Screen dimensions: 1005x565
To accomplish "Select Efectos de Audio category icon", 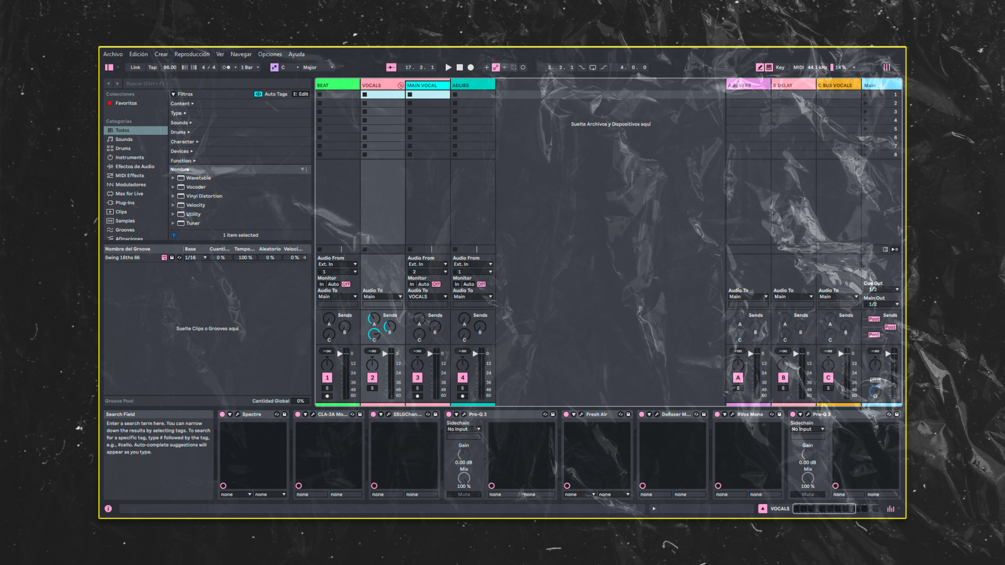I will pyautogui.click(x=110, y=167).
